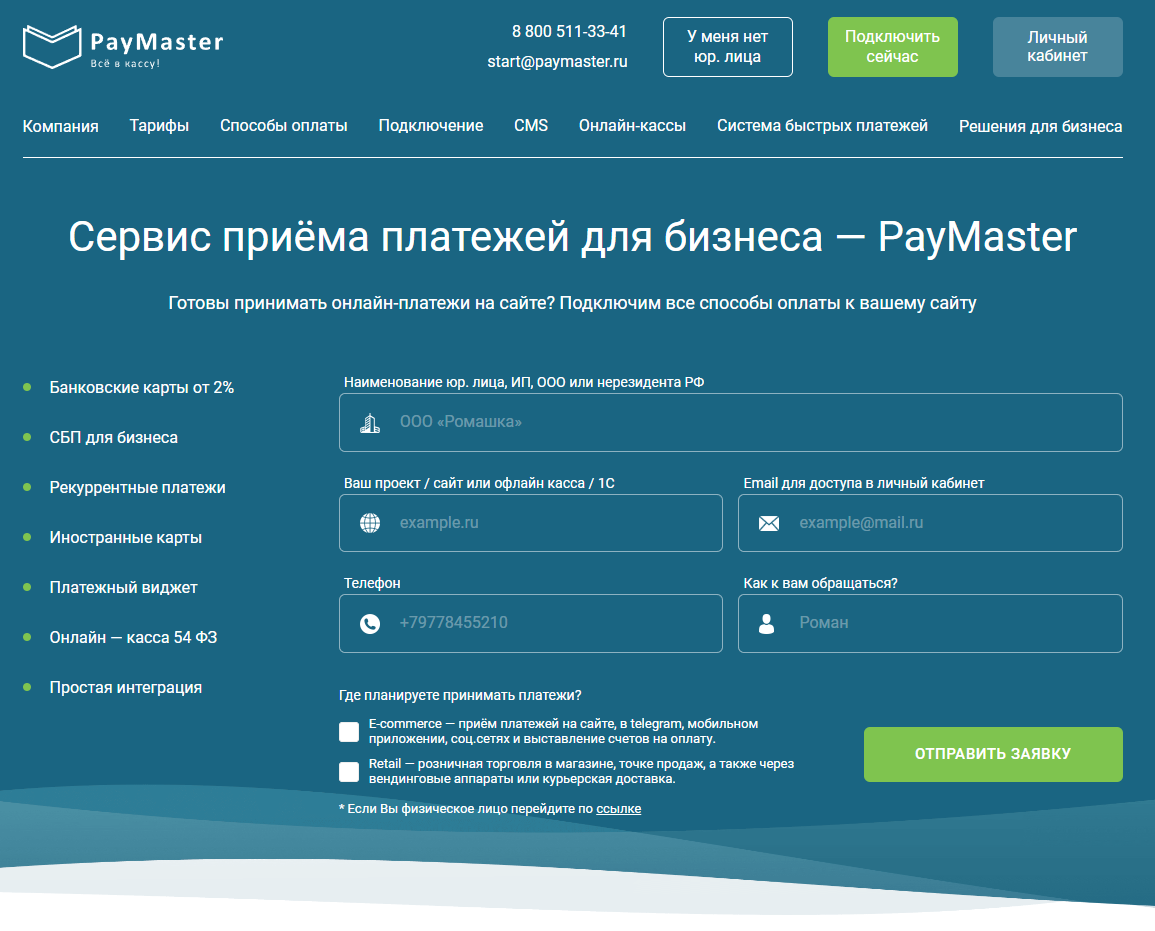Click the green bullet beside СБП для бизнеса
The width and height of the screenshot is (1155, 931).
tap(27, 437)
